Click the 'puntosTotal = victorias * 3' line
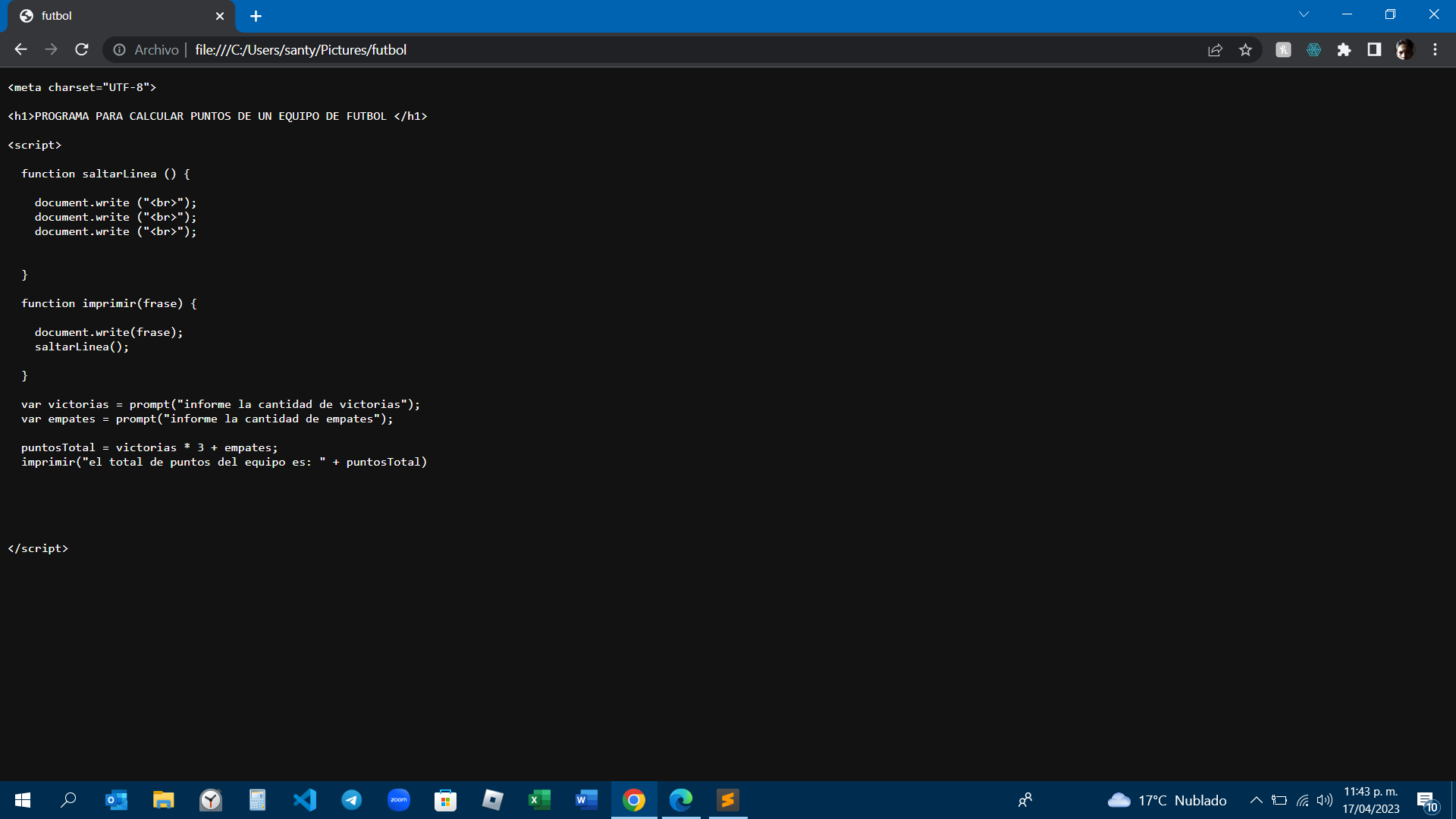 tap(149, 447)
